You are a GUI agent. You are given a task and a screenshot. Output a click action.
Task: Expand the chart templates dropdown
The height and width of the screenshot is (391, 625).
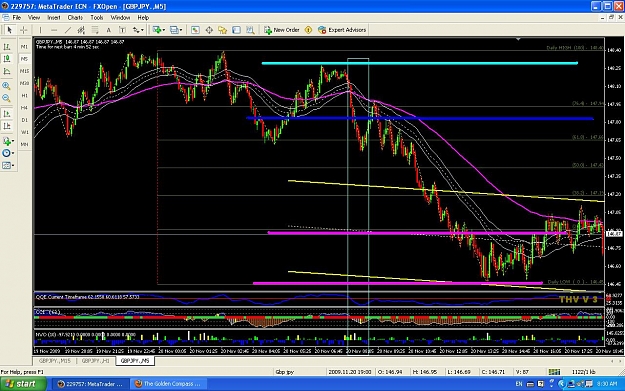tap(8, 165)
